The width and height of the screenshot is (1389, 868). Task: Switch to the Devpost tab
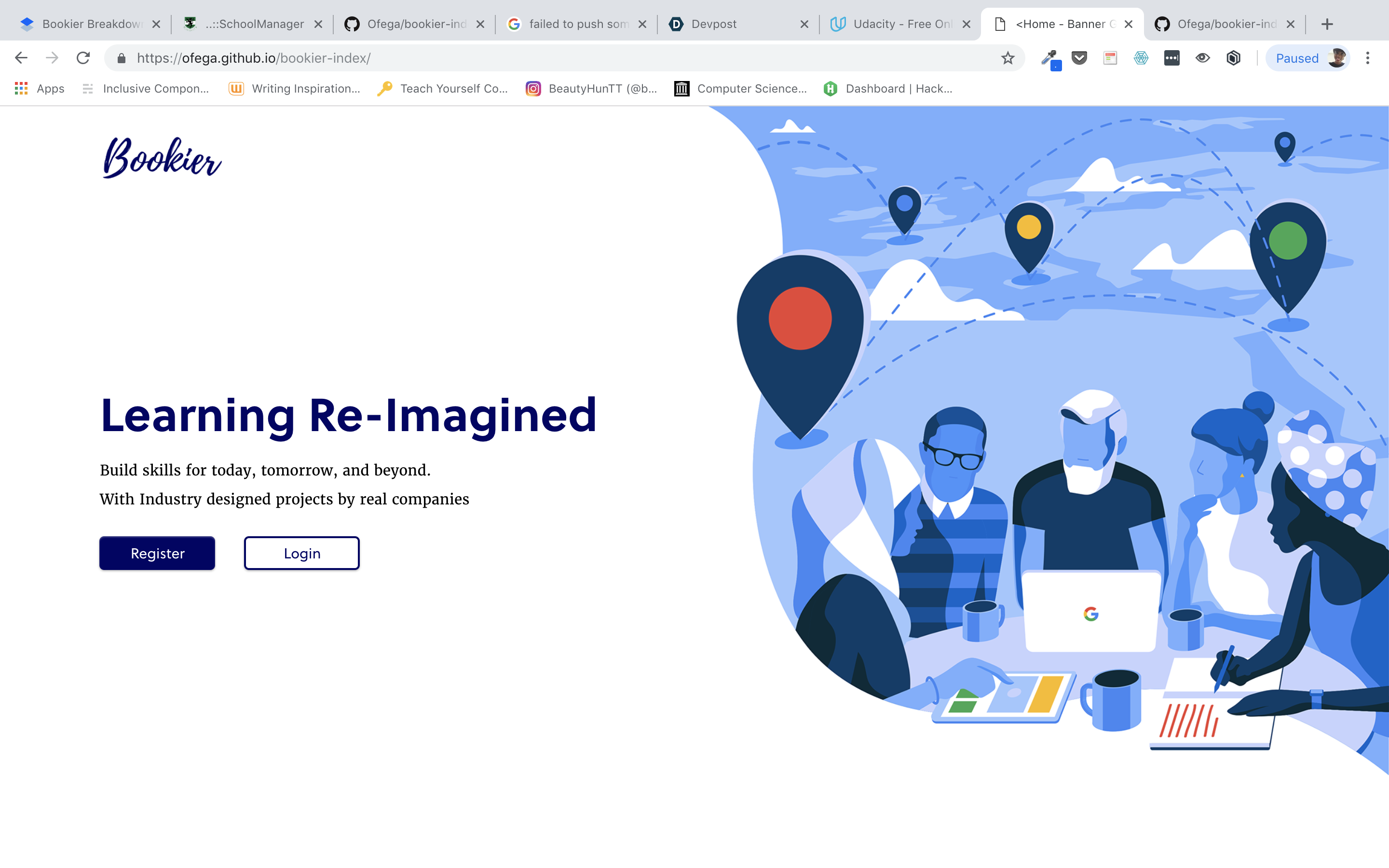[713, 24]
